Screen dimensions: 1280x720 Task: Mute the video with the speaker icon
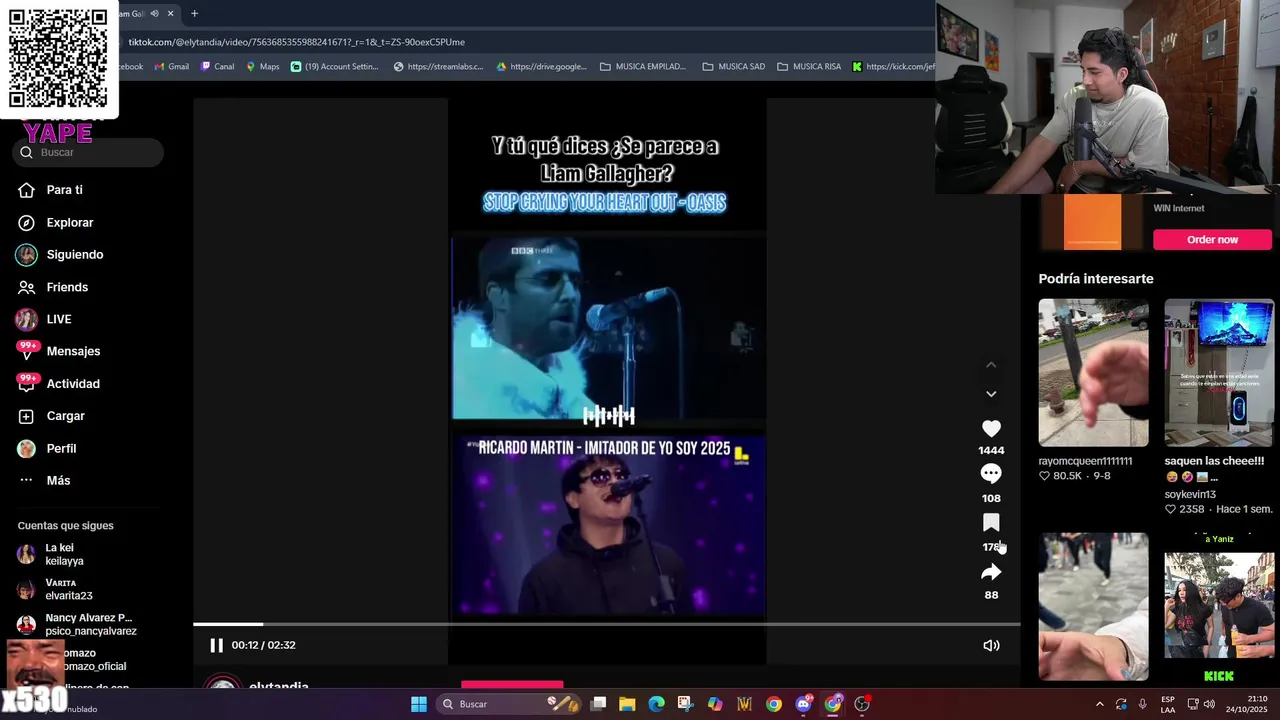991,645
